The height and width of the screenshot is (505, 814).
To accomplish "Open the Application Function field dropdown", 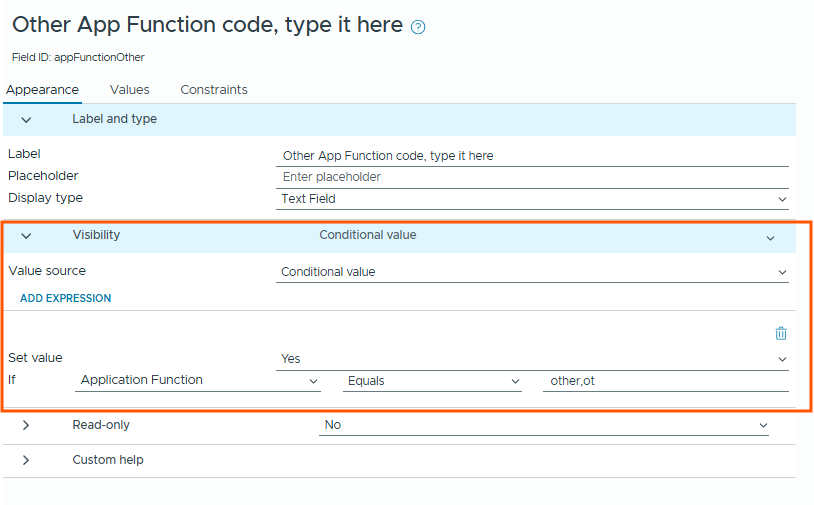I will pos(198,381).
